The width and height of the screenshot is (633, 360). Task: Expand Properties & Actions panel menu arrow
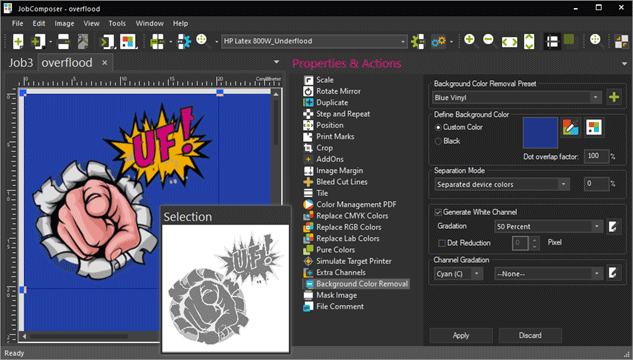625,63
